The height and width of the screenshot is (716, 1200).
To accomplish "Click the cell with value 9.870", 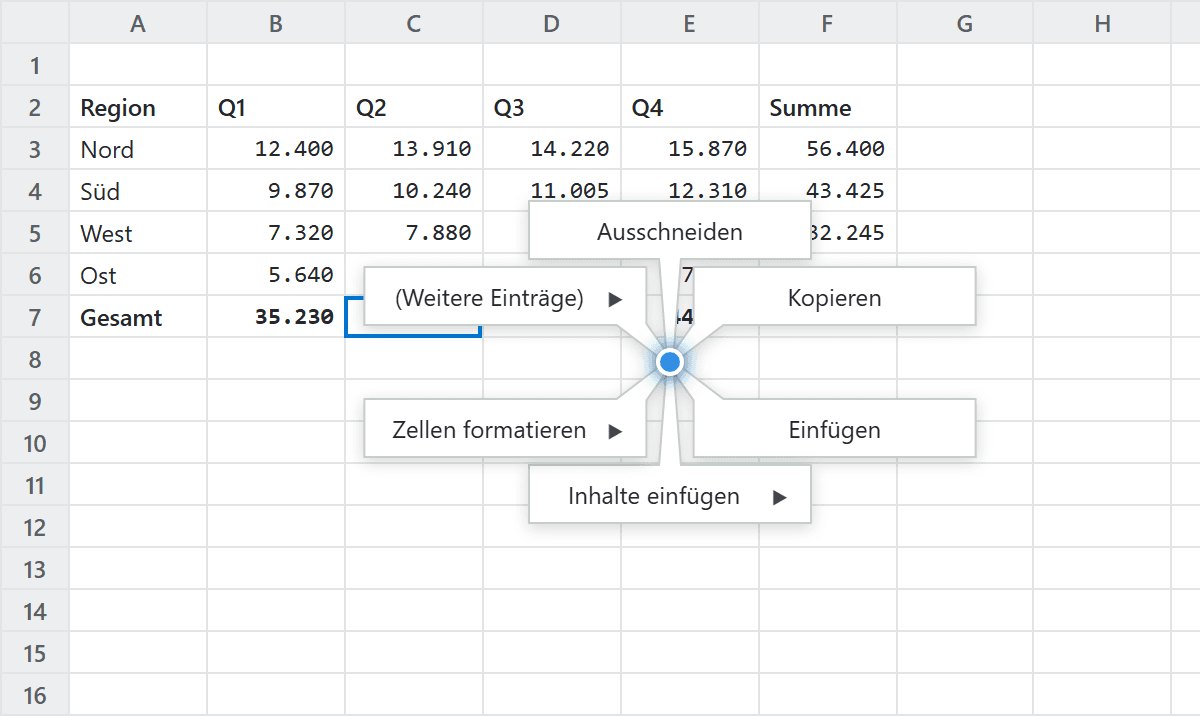I will 276,191.
